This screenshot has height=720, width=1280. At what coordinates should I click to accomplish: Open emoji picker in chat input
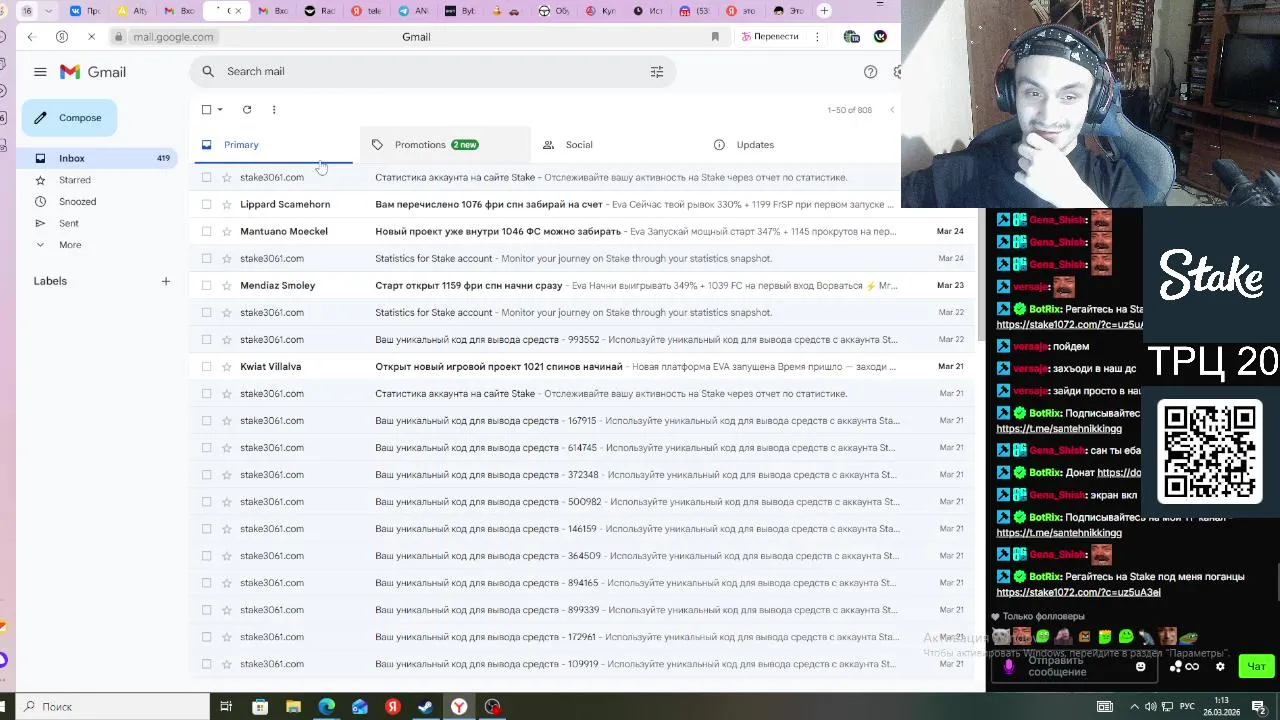(x=1140, y=667)
